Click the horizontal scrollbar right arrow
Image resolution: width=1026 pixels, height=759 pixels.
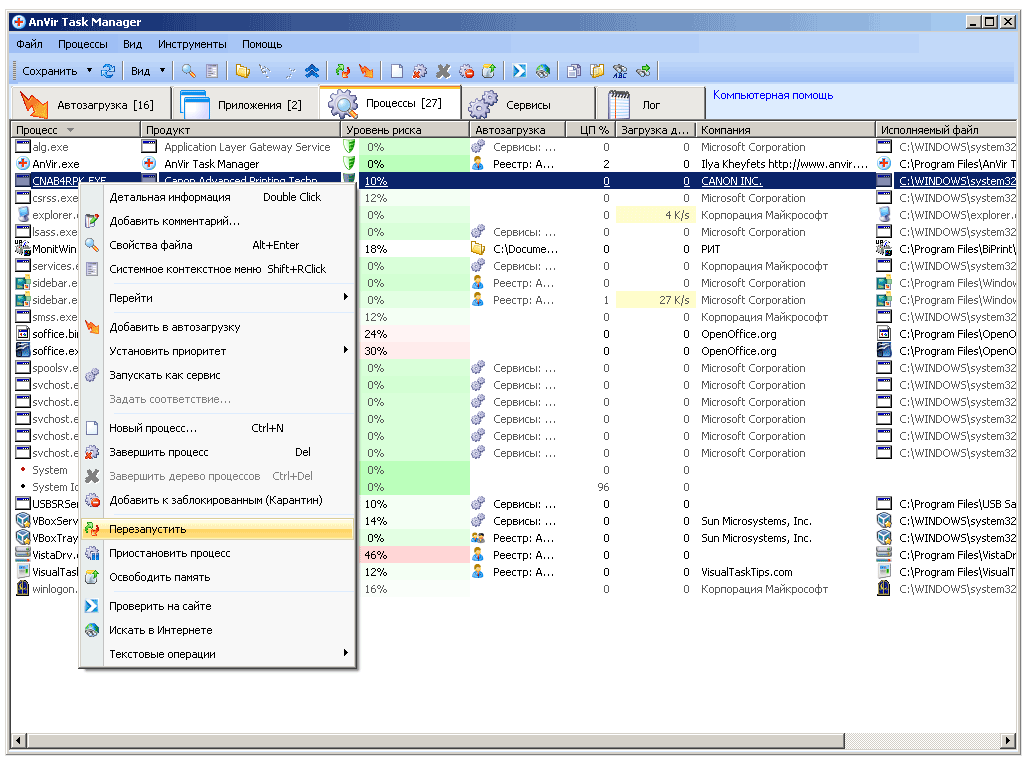(1009, 741)
